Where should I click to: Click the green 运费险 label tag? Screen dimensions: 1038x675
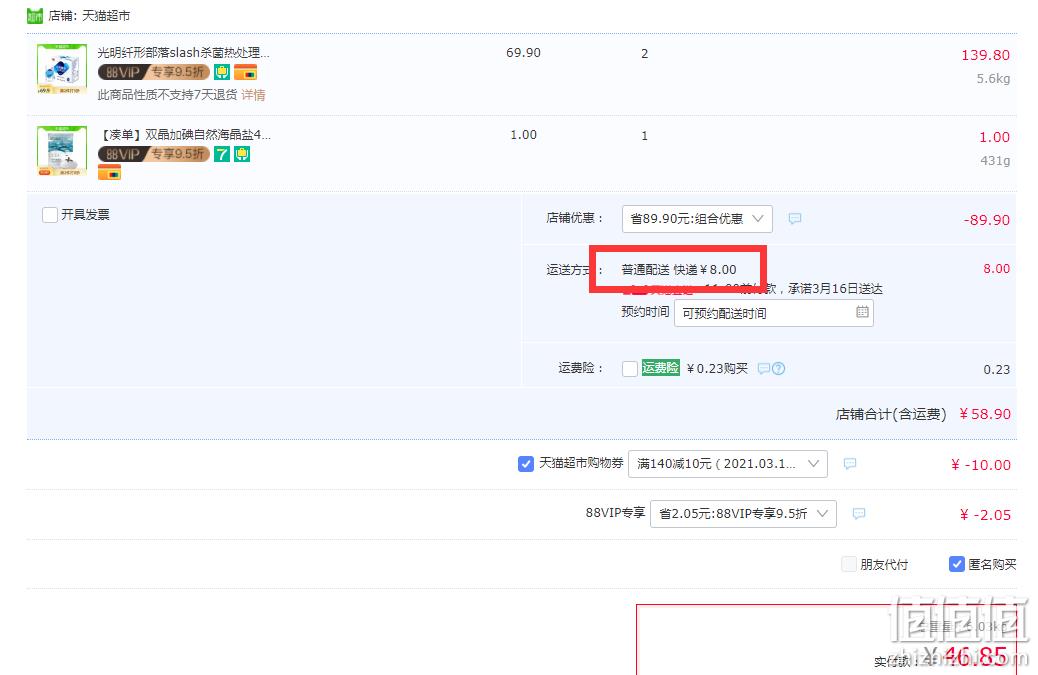pos(661,368)
